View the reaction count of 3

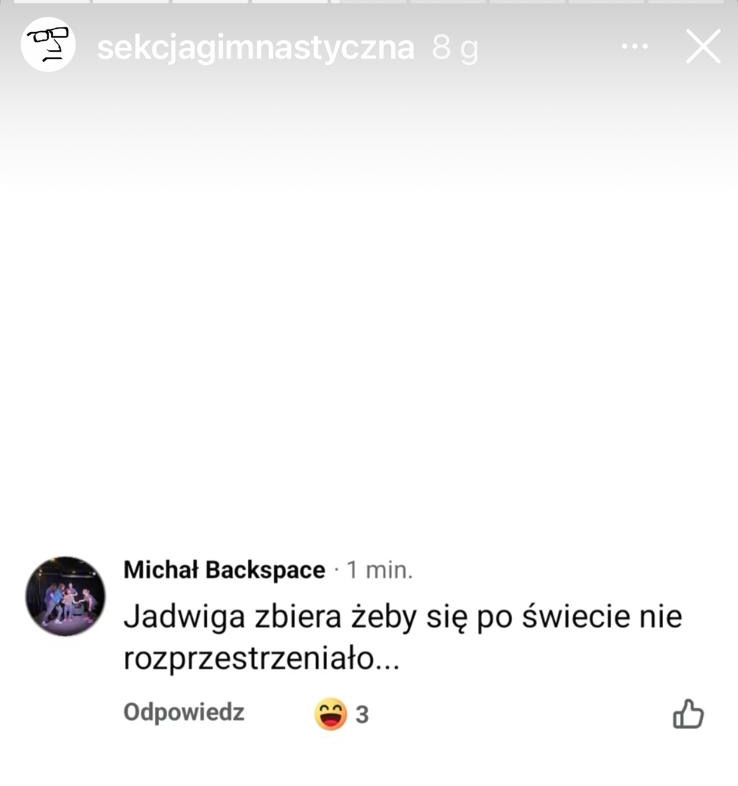coord(362,715)
